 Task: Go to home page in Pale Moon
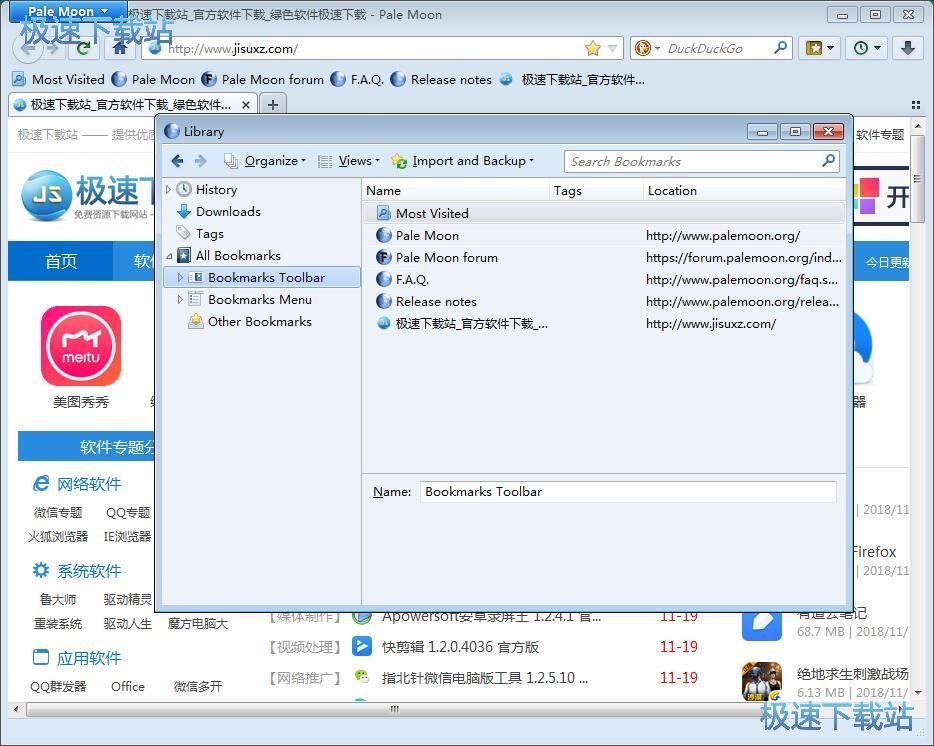tap(120, 48)
